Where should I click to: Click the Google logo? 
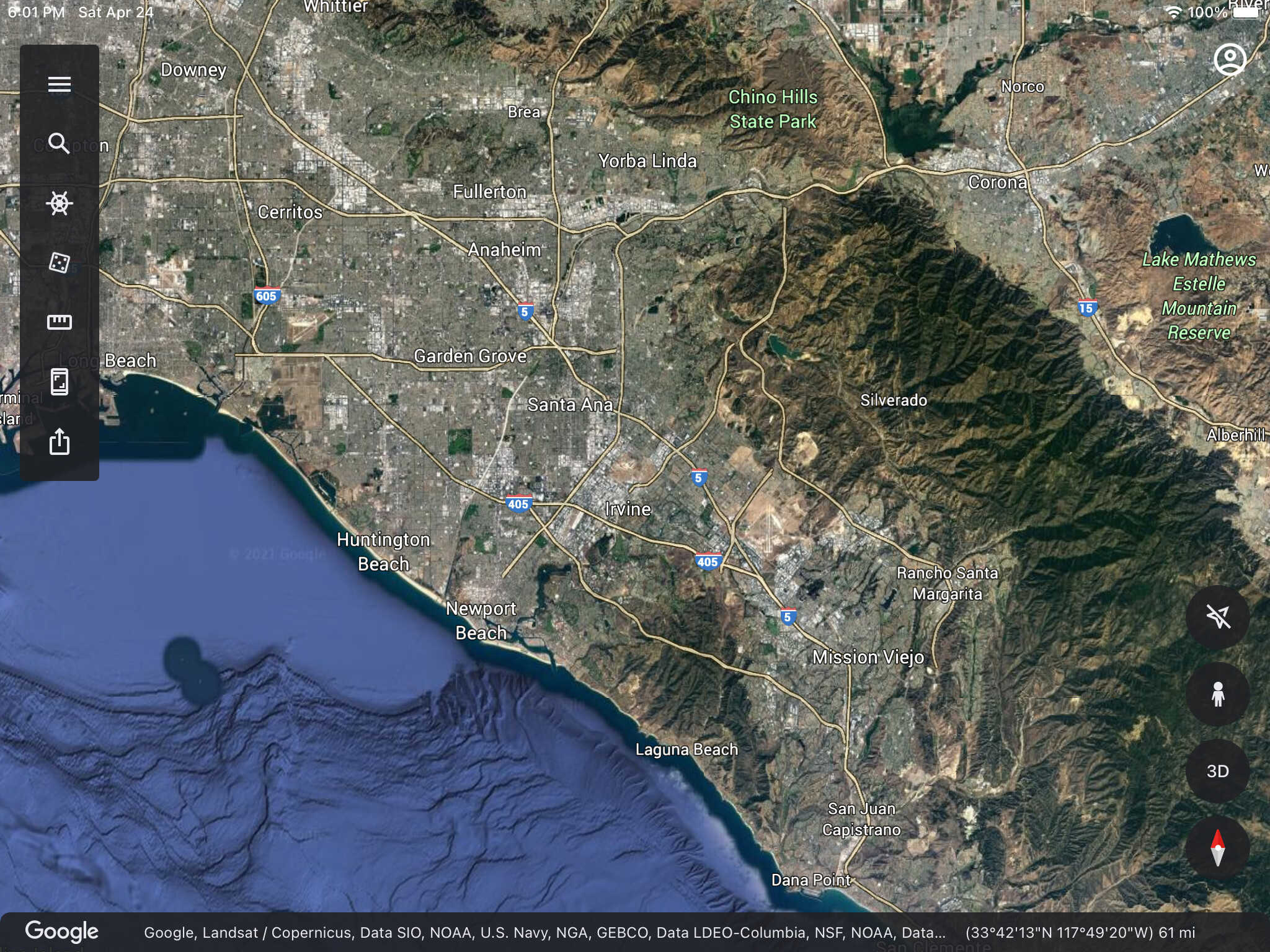click(61, 932)
